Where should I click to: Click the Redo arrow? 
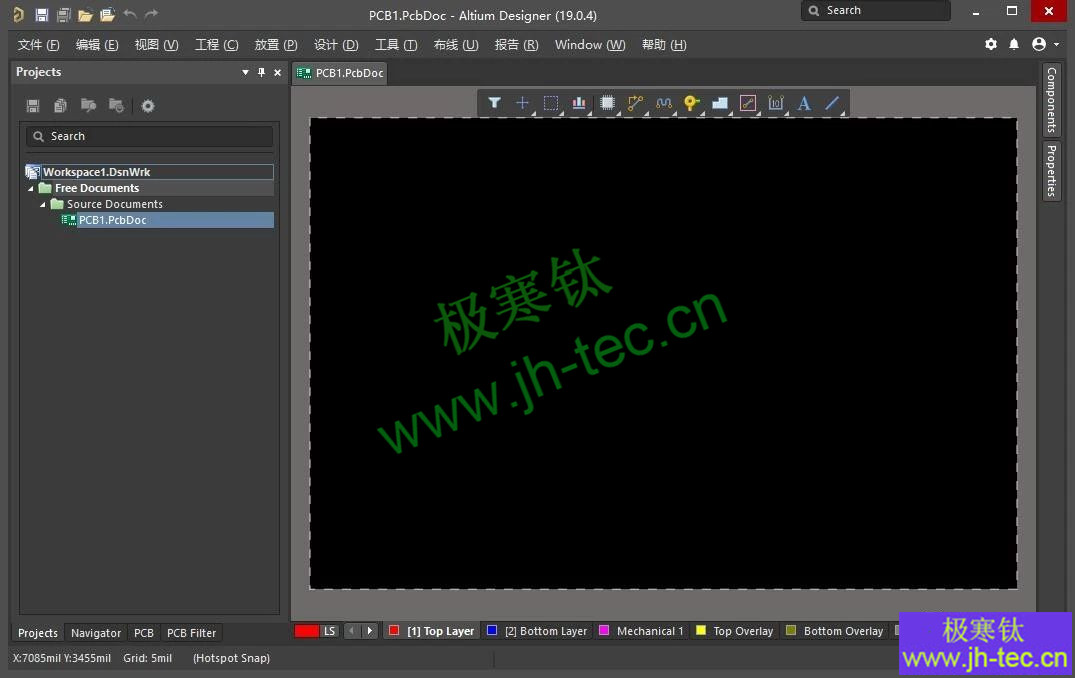pyautogui.click(x=152, y=14)
